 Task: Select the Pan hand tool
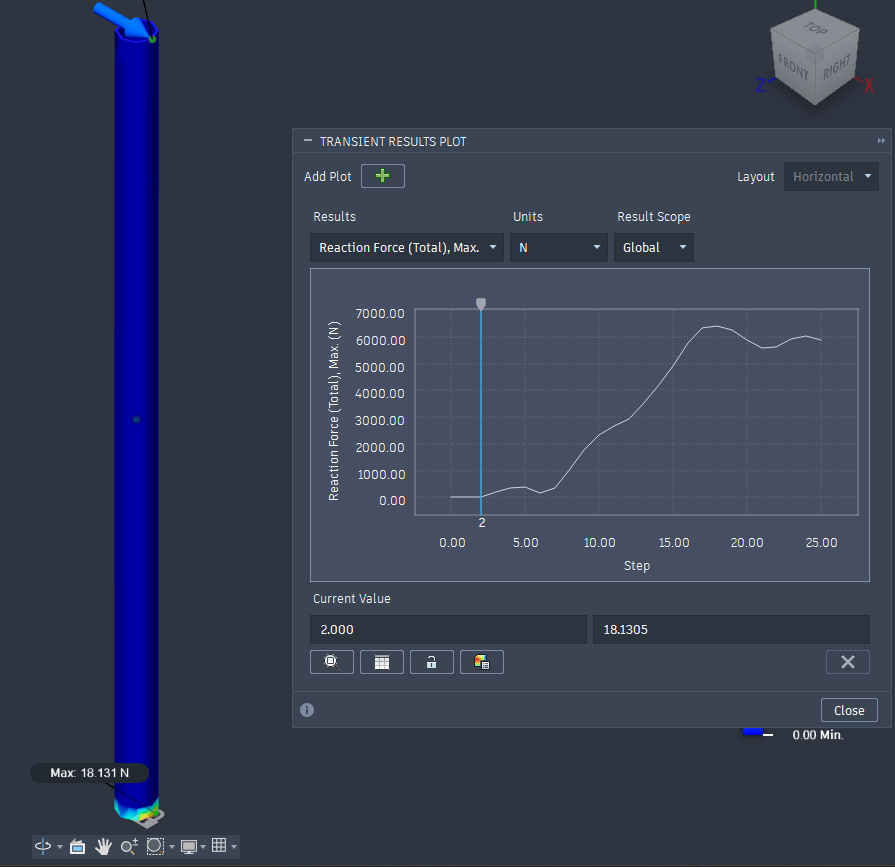[x=103, y=846]
